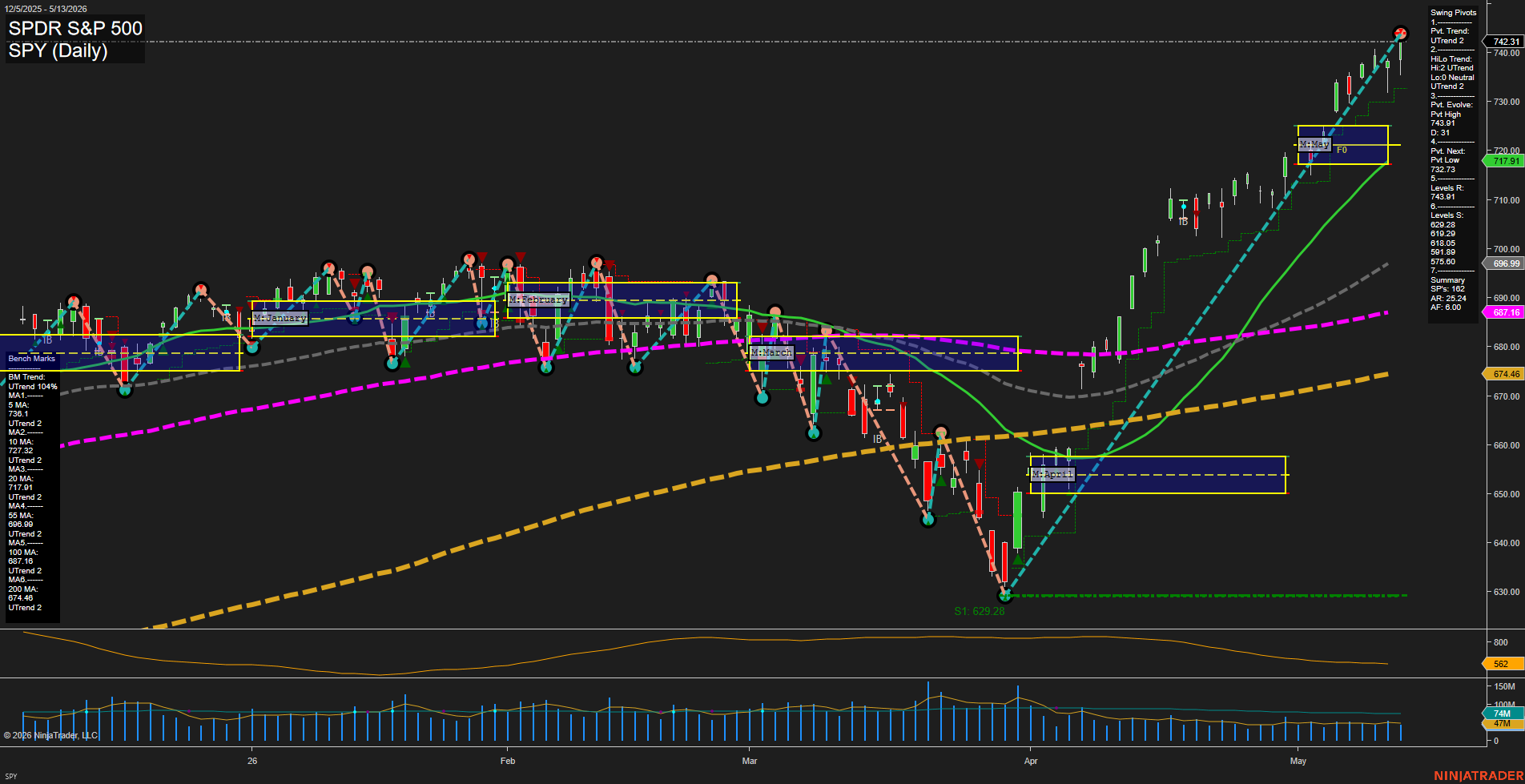
Task: Select the M:January monthly range label
Action: 280,318
